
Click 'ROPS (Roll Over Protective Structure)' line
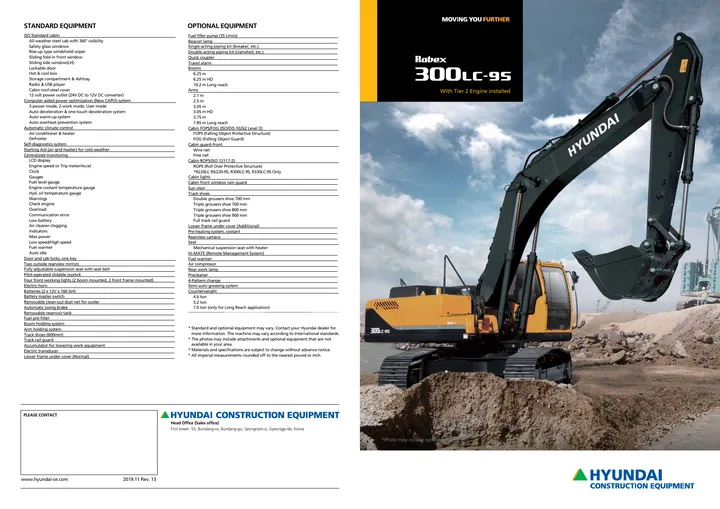pyautogui.click(x=227, y=166)
